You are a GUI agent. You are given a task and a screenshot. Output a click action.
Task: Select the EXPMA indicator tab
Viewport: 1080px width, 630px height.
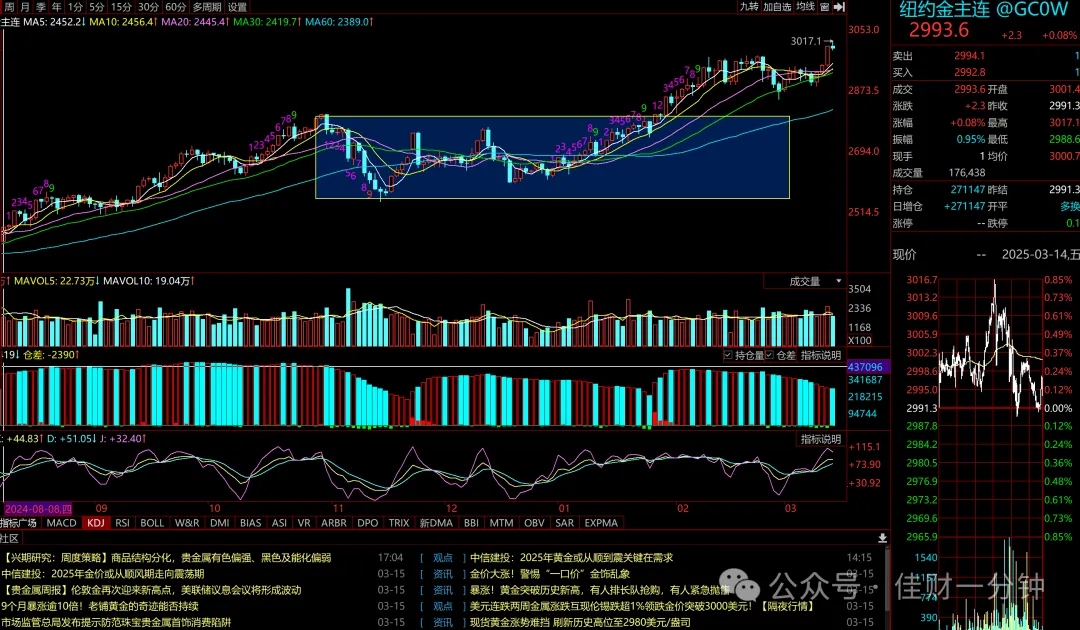(601, 523)
